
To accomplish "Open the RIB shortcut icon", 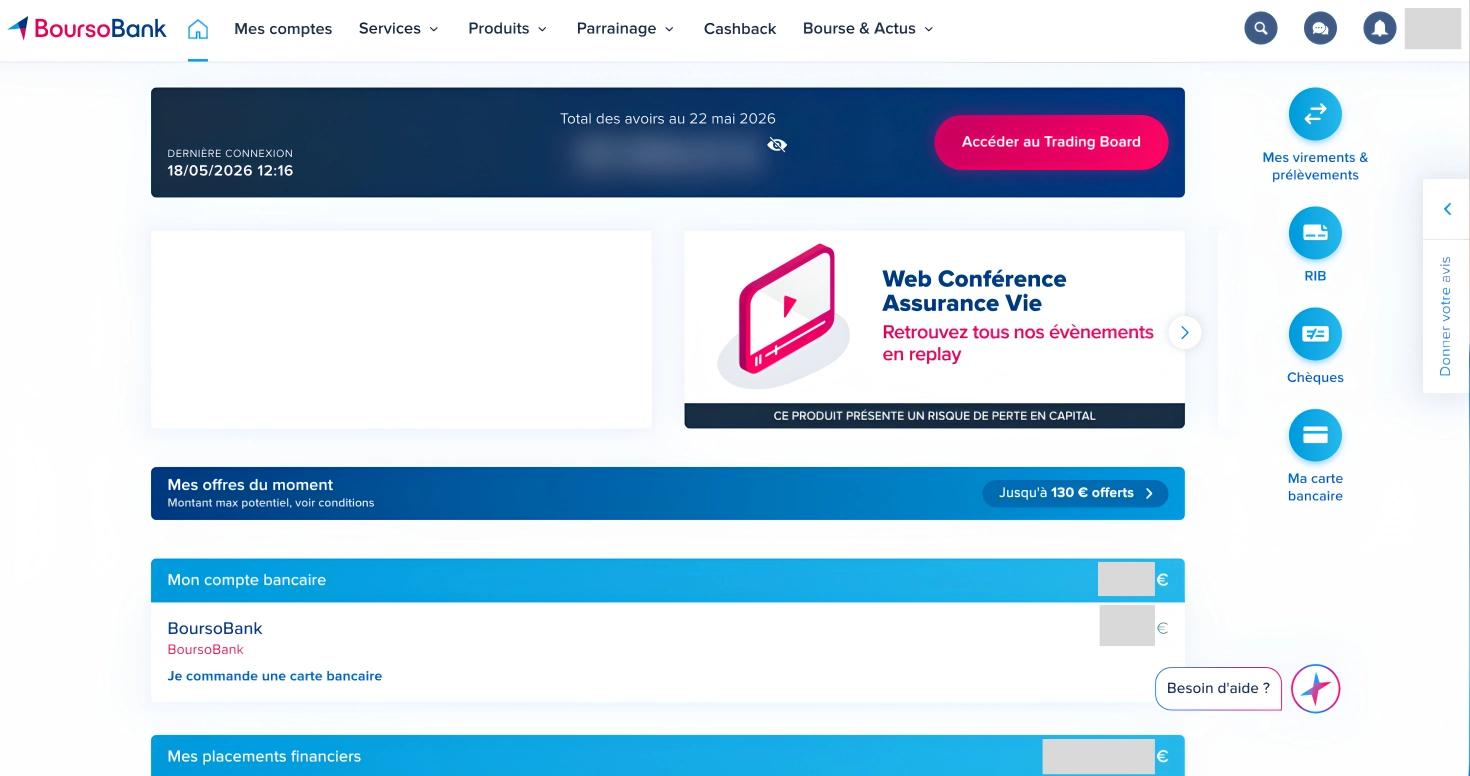I will click(1315, 233).
